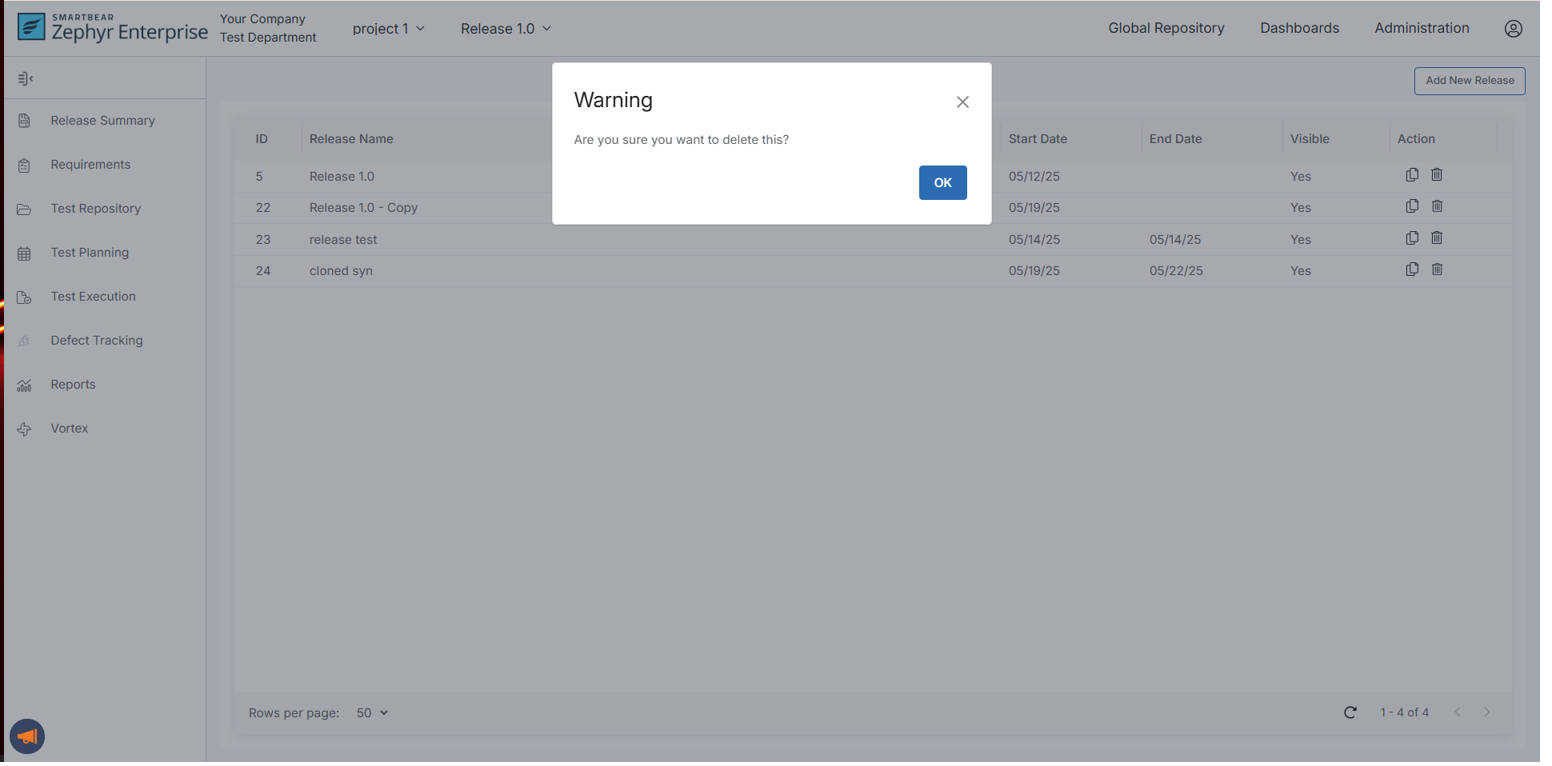The image size is (1552, 766).
Task: Open Test Repository in the sidebar
Action: 95,209
